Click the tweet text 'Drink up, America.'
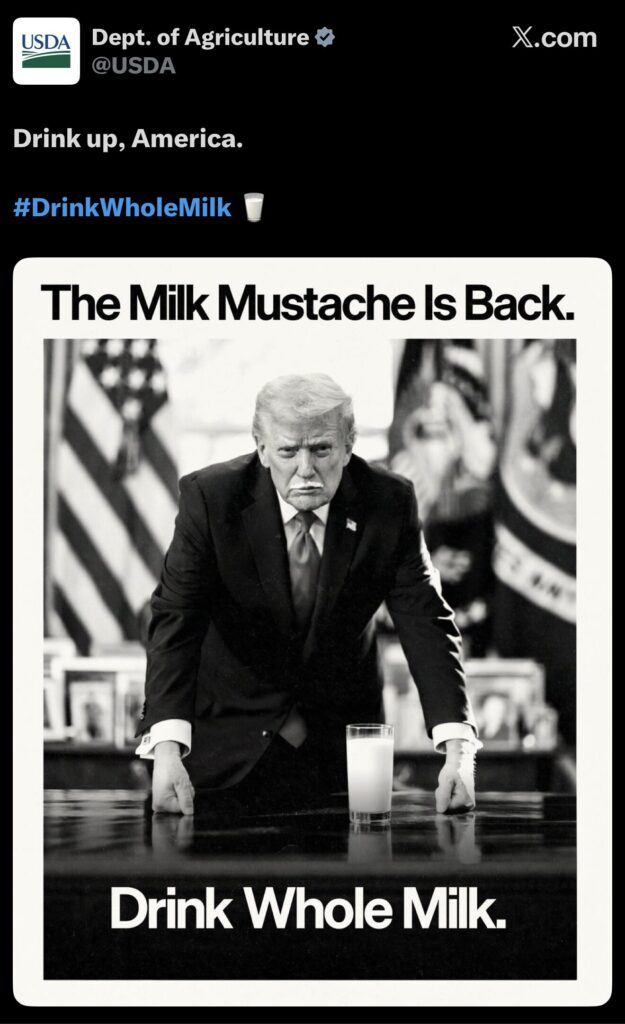Screen dimensions: 625x1024 pos(128,138)
